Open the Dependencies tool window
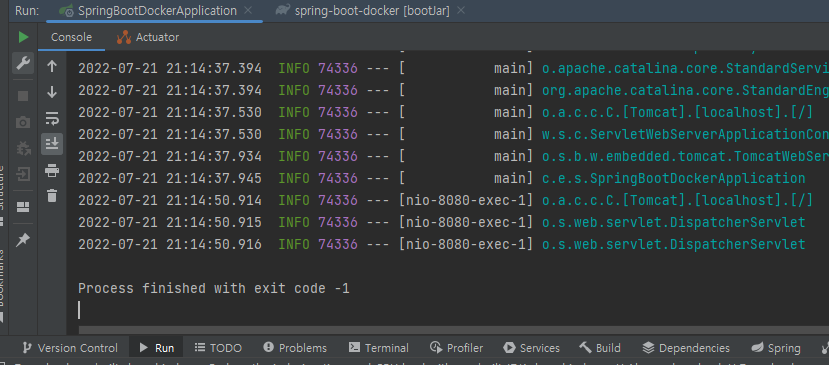 click(x=686, y=348)
